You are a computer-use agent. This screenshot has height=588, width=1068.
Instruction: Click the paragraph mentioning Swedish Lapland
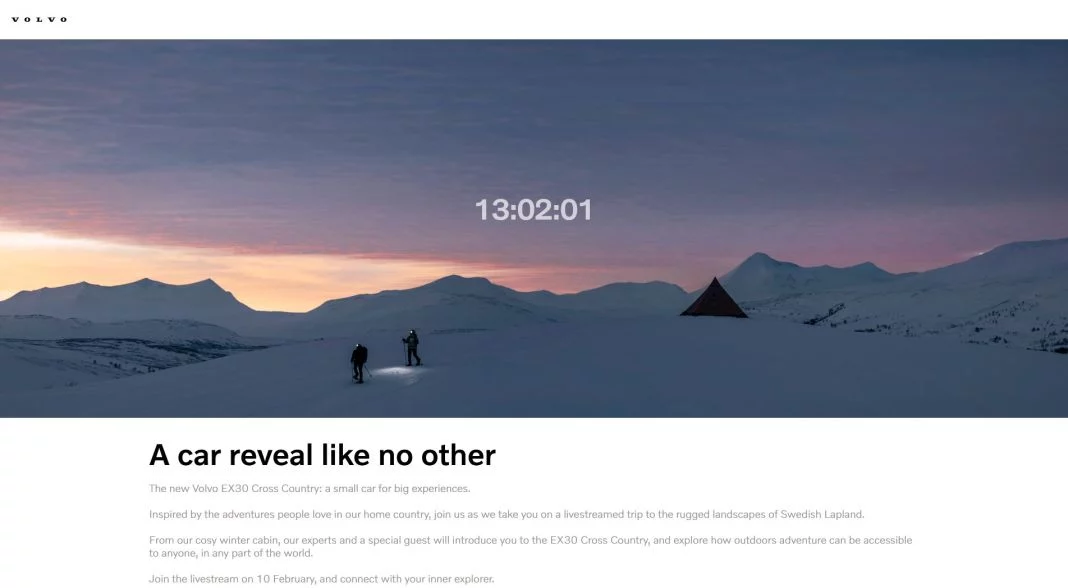506,514
